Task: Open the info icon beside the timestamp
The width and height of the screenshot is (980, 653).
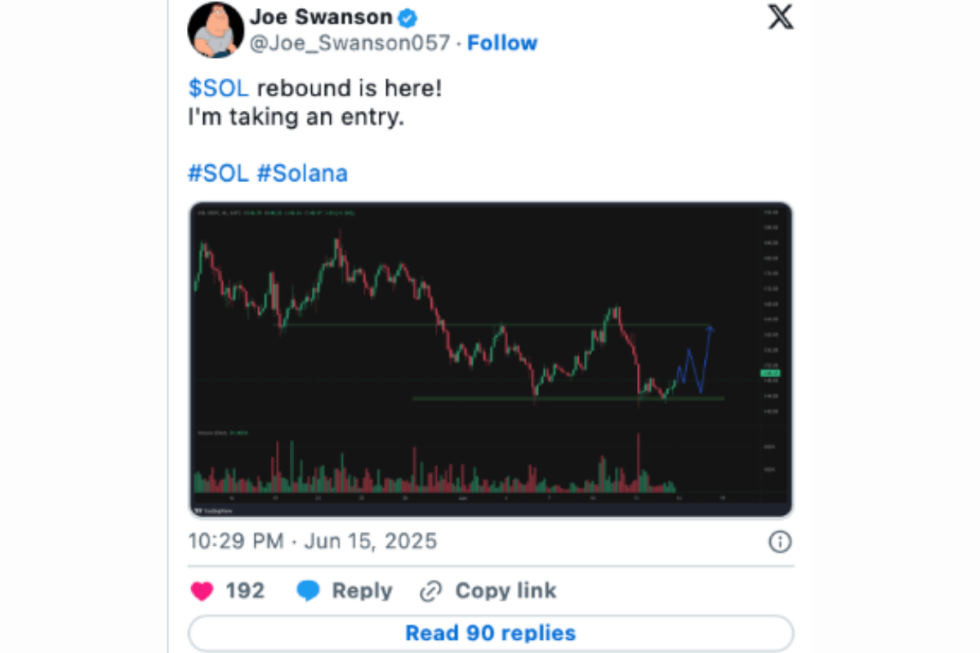Action: pyautogui.click(x=778, y=541)
